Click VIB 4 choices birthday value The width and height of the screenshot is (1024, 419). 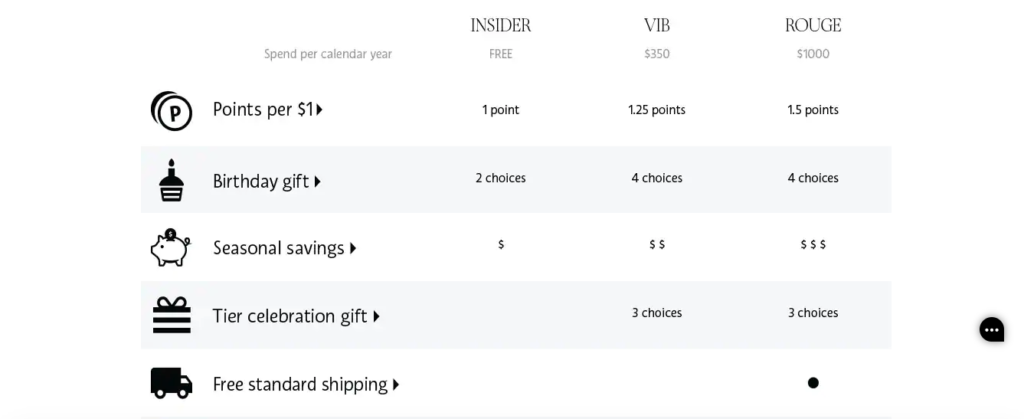[x=657, y=178]
